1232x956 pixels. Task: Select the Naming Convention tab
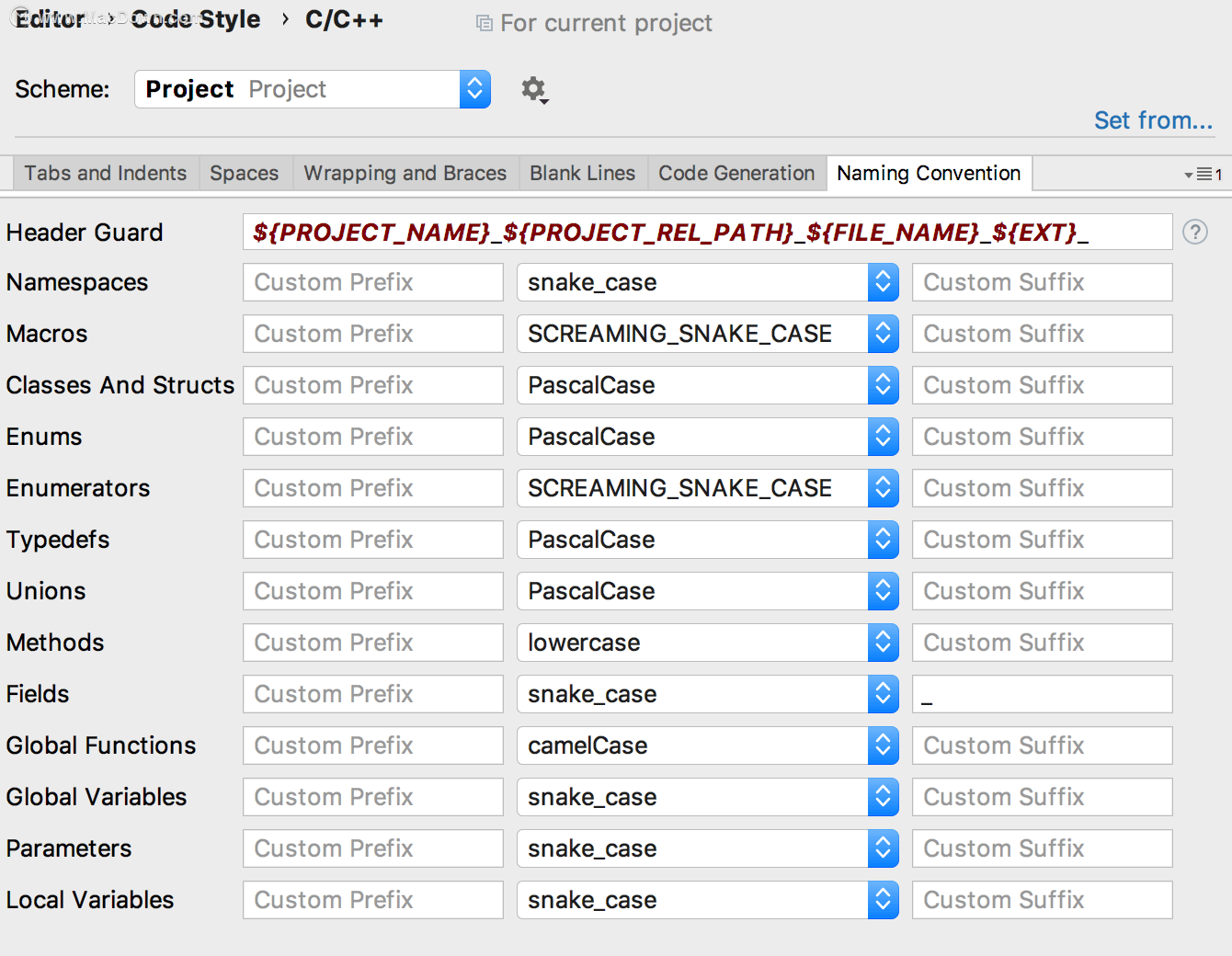pos(929,173)
